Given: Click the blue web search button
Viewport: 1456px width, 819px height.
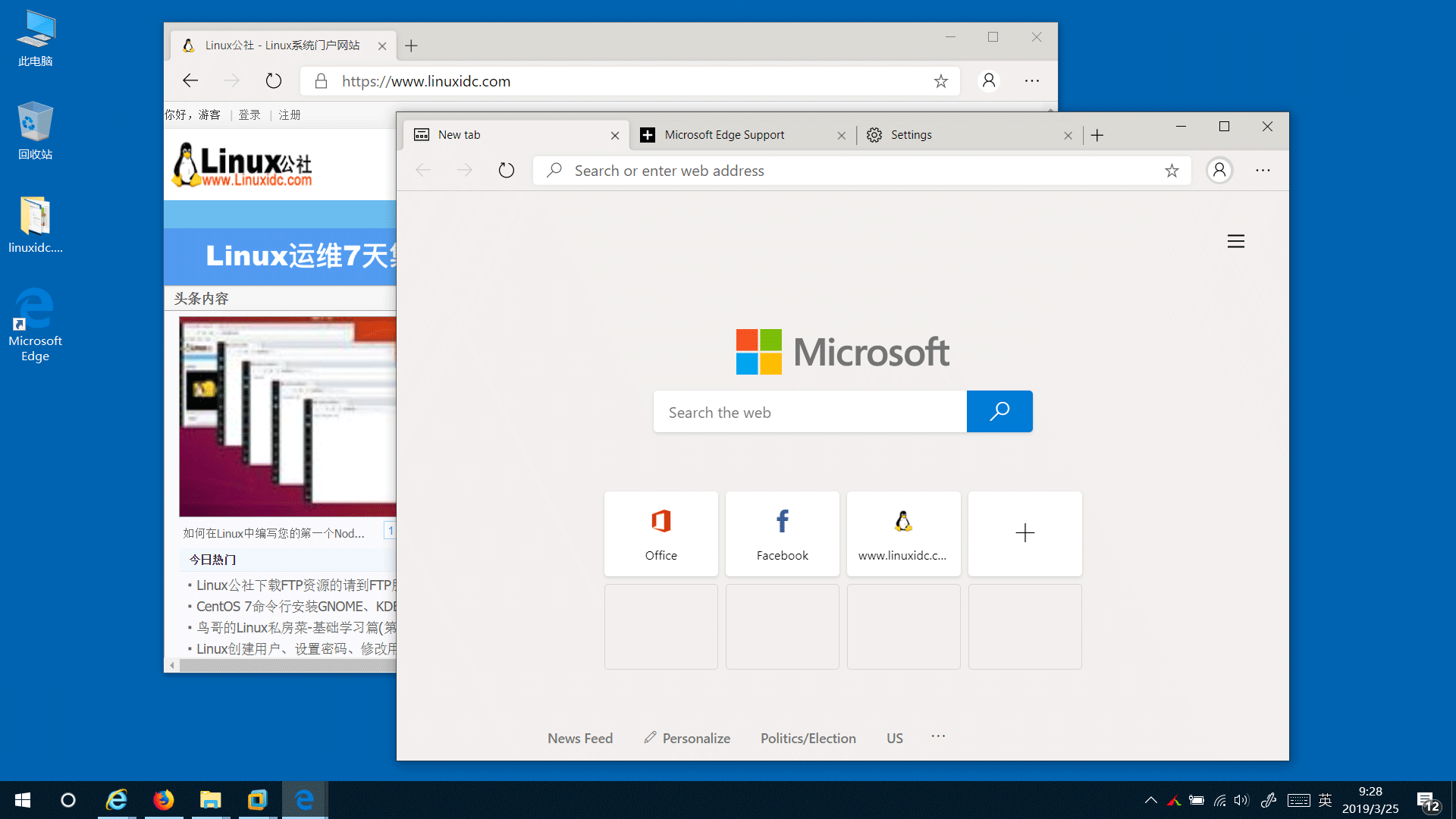Looking at the screenshot, I should 999,412.
